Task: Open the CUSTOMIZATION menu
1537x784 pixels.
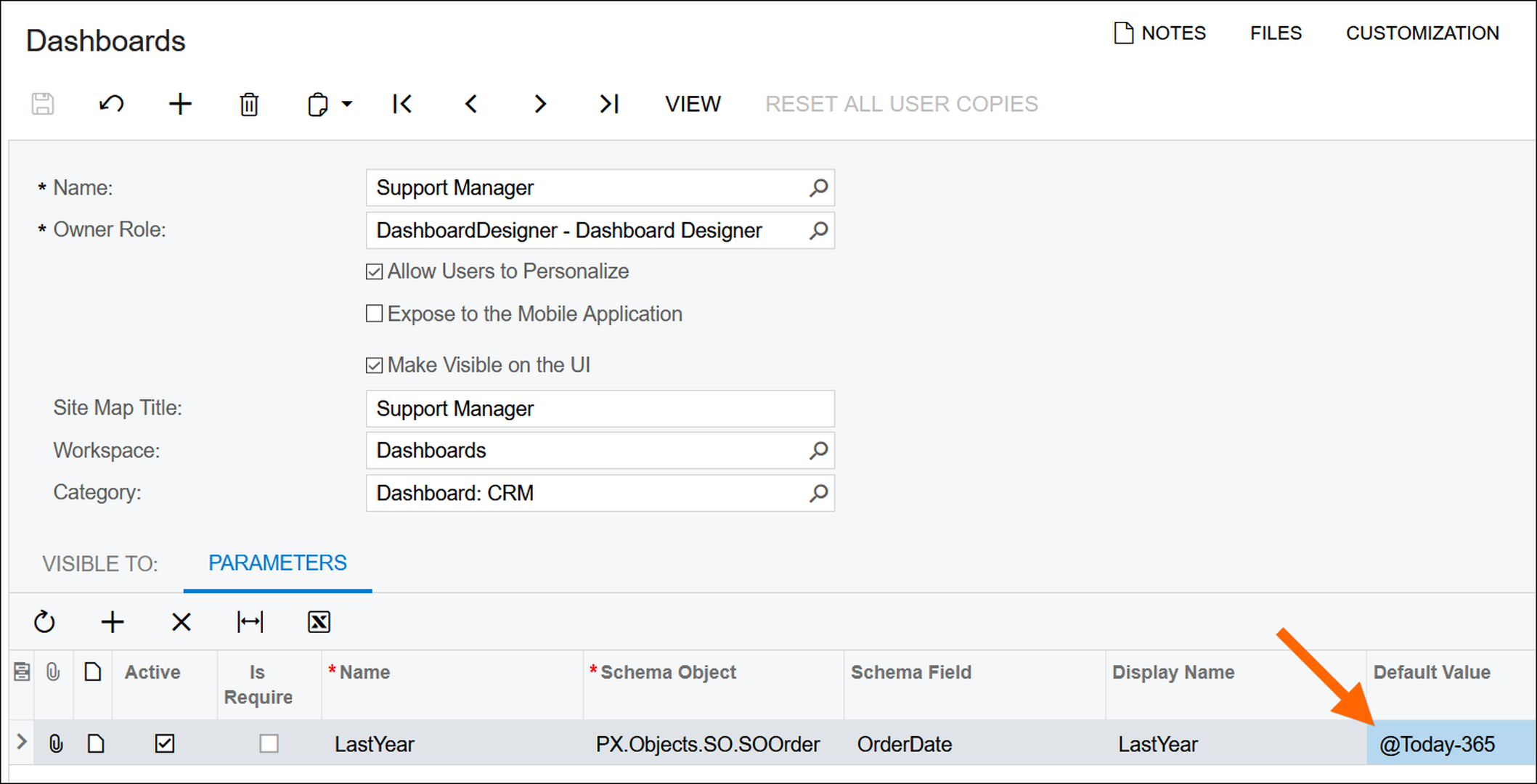Action: point(1422,33)
